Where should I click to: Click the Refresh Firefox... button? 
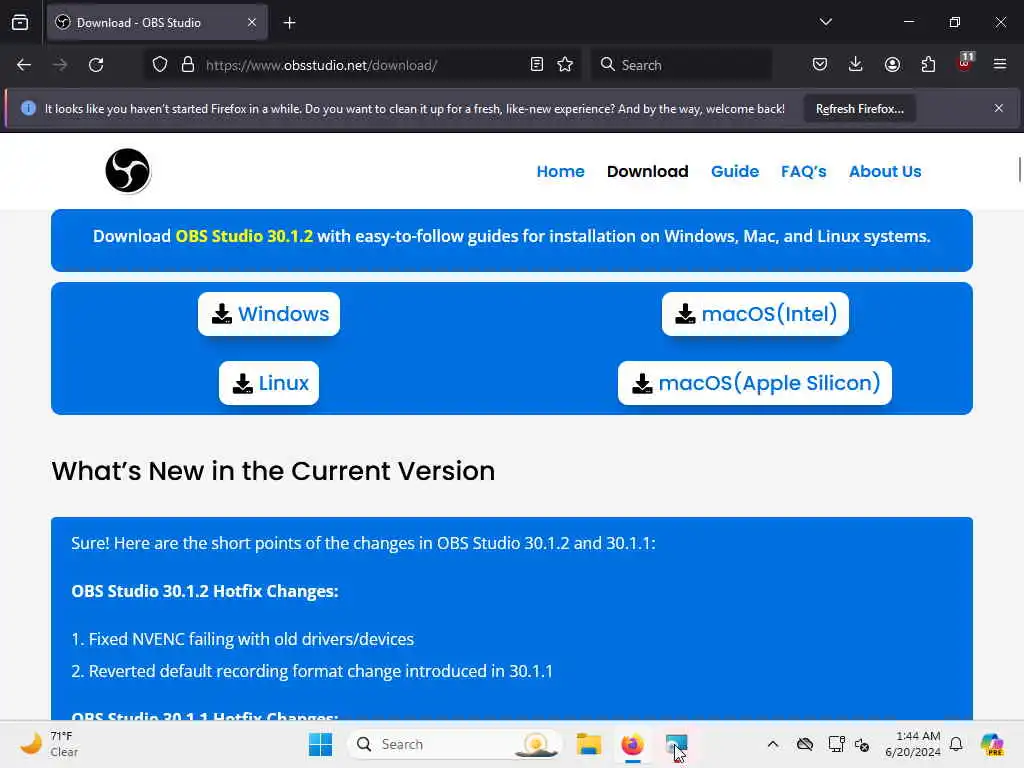point(859,109)
